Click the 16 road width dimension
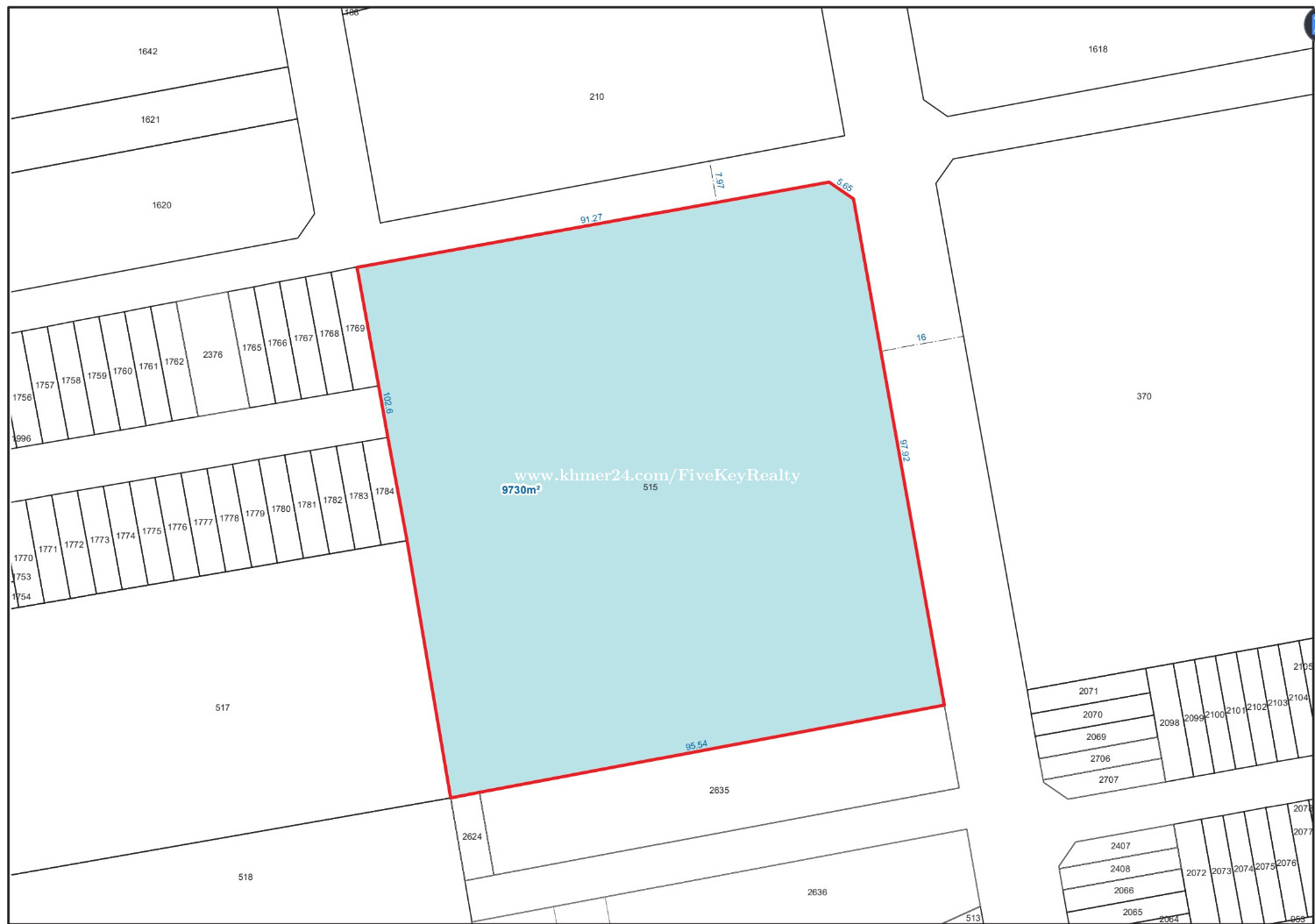The image size is (1315, 924). (x=920, y=338)
